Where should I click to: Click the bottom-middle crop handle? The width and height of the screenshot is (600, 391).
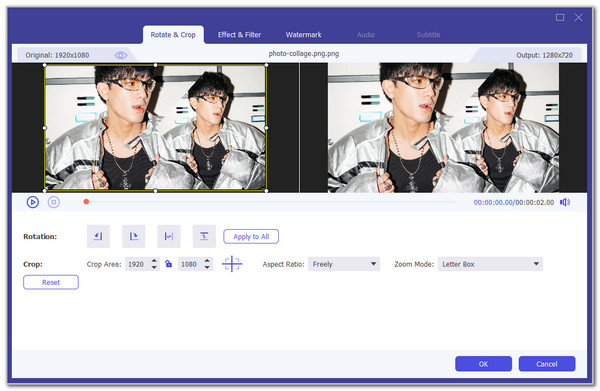155,191
